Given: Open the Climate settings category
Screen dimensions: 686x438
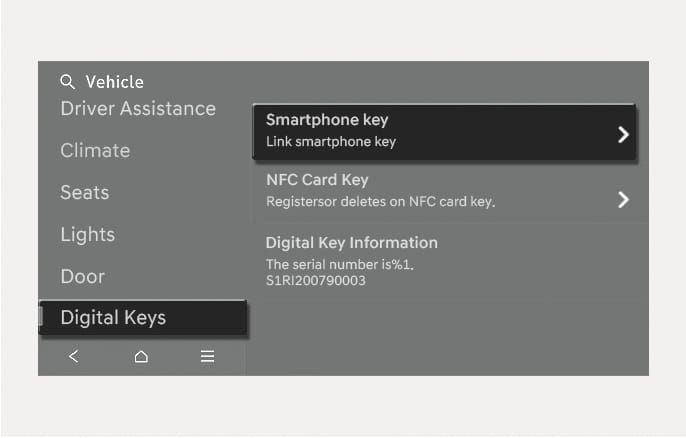Looking at the screenshot, I should [x=95, y=150].
